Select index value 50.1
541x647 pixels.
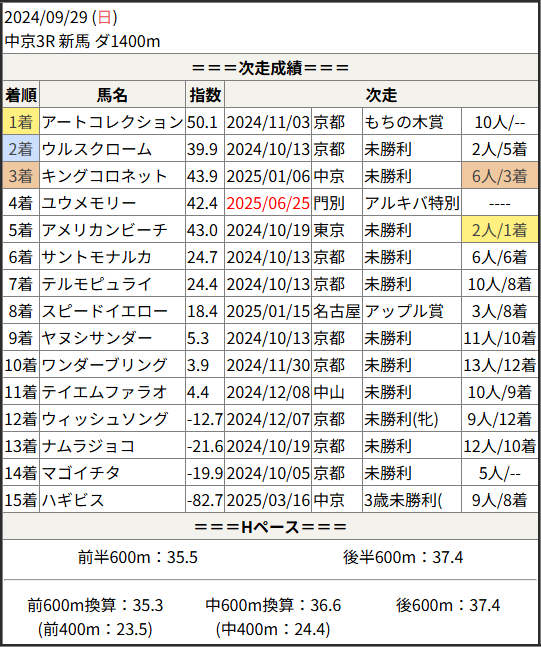click(x=202, y=122)
